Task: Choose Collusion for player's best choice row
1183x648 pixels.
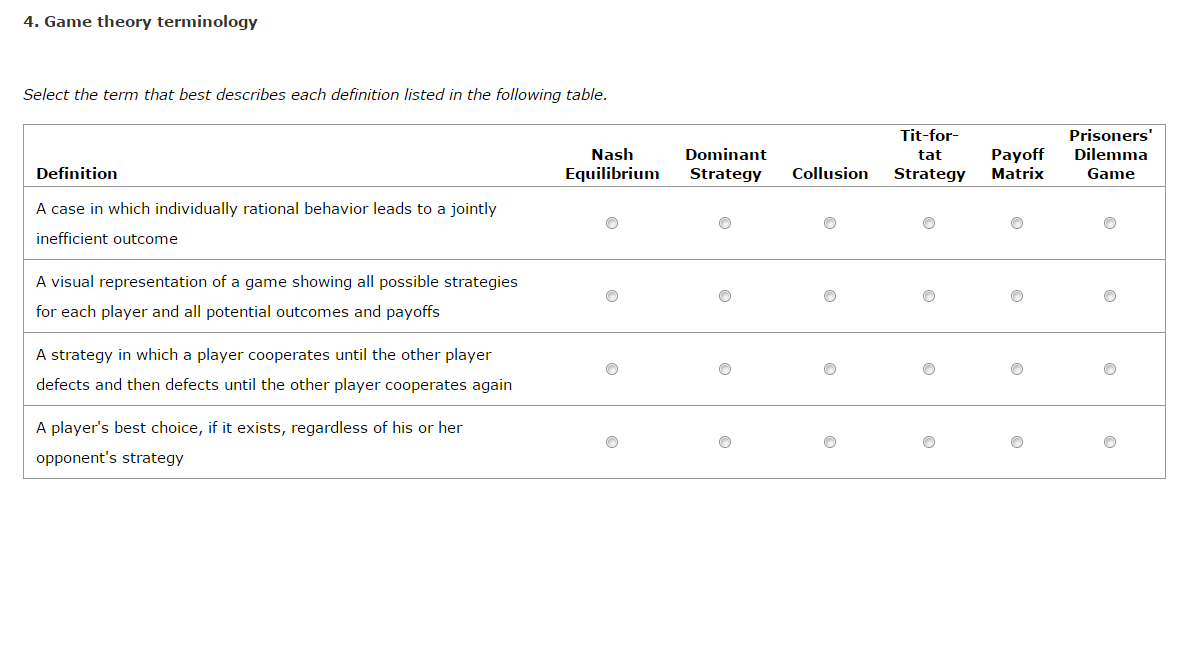Action: (830, 442)
